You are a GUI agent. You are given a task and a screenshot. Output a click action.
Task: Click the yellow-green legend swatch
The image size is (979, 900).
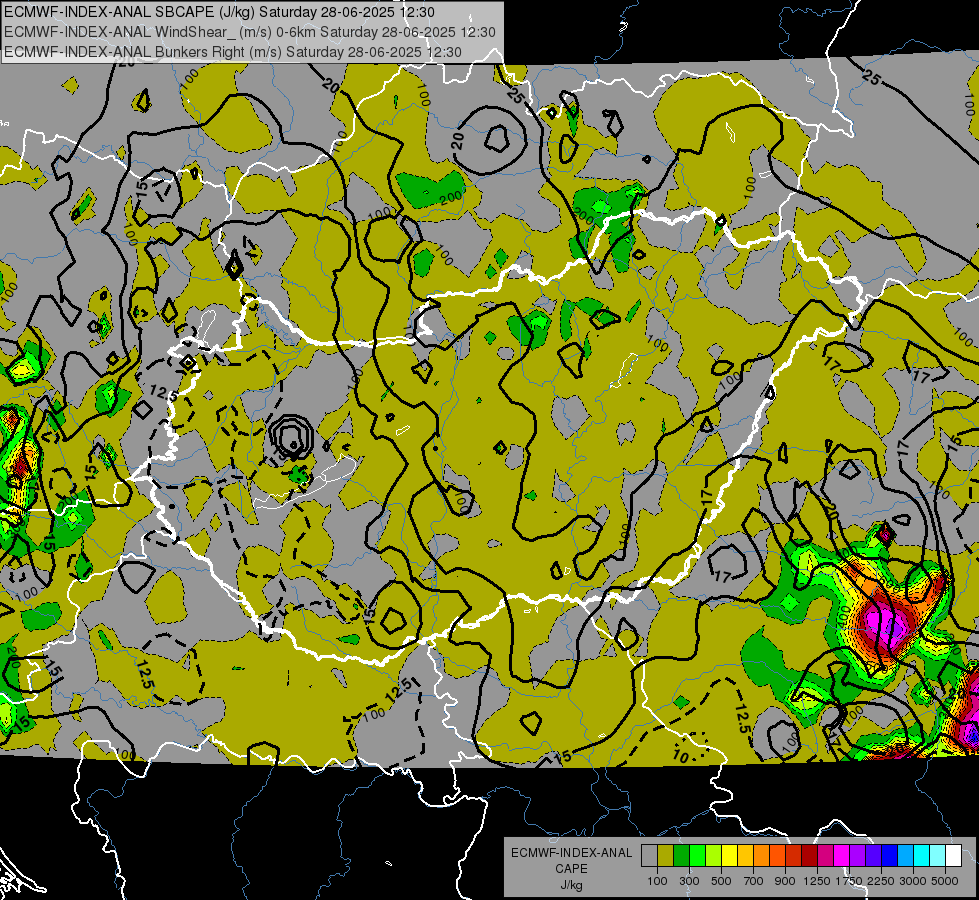(x=714, y=856)
